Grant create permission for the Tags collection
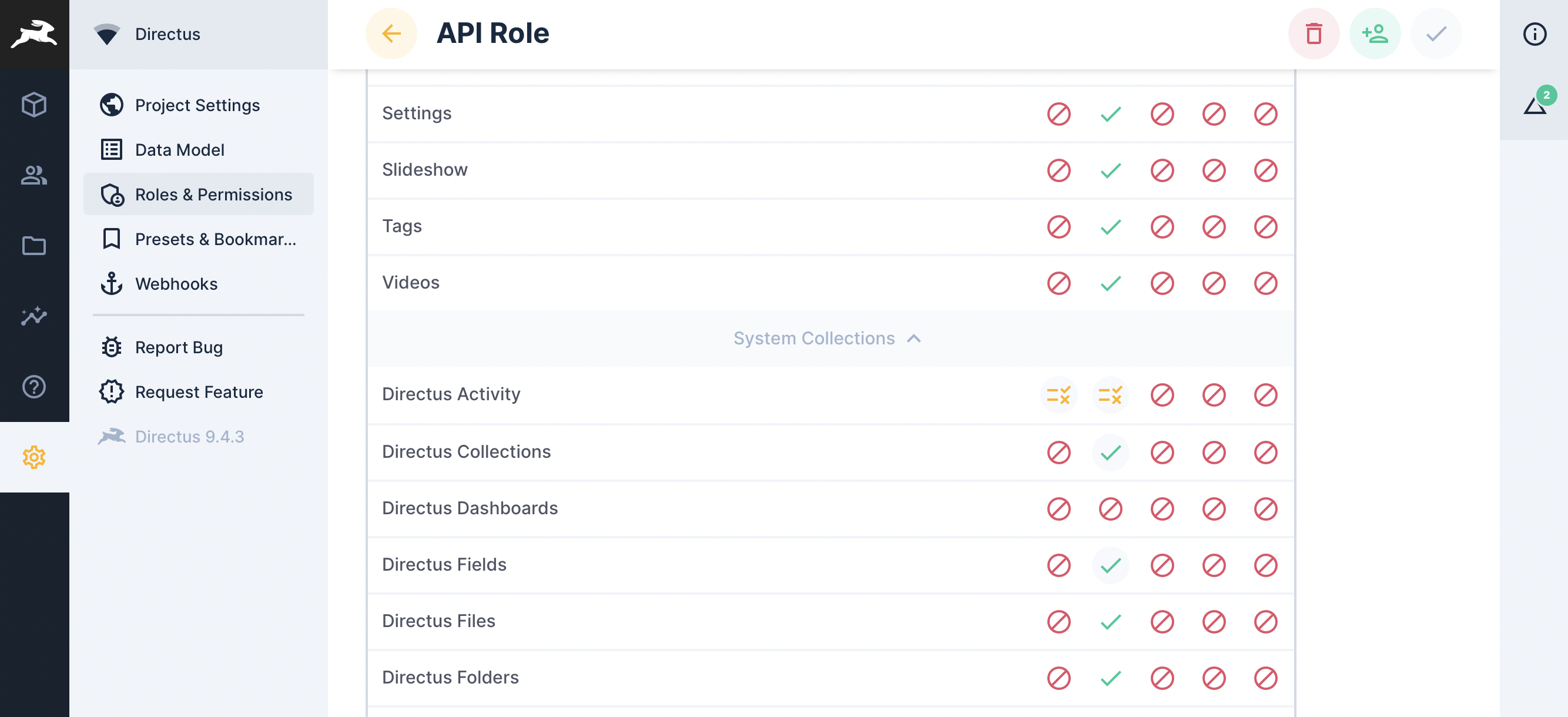Image resolution: width=1568 pixels, height=717 pixels. (1058, 227)
